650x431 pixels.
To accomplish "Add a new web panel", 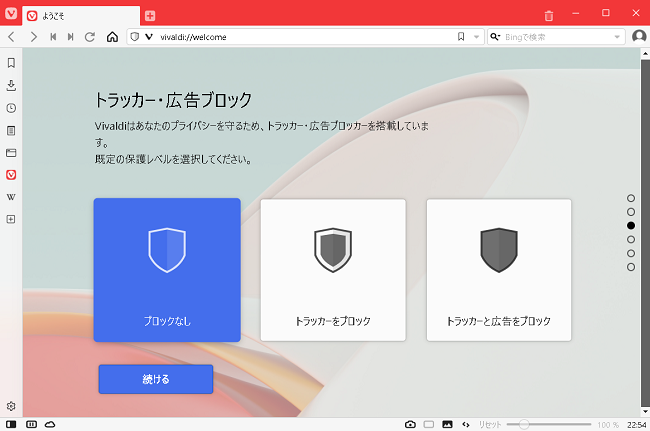I will (x=11, y=219).
